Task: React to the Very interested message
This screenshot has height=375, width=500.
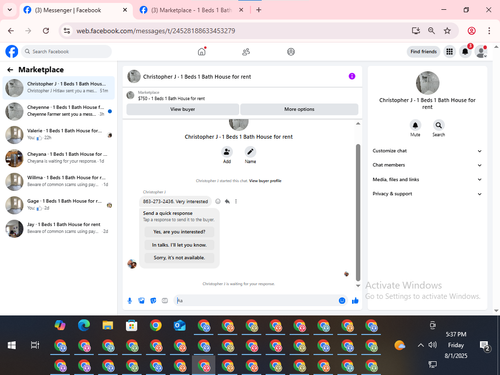Action: [218, 201]
